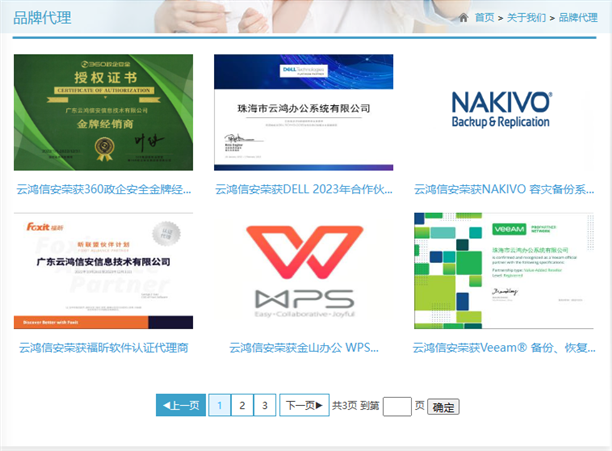Open the Veeam certificate thumbnail
Viewport: 612px width, 451px height.
(504, 271)
